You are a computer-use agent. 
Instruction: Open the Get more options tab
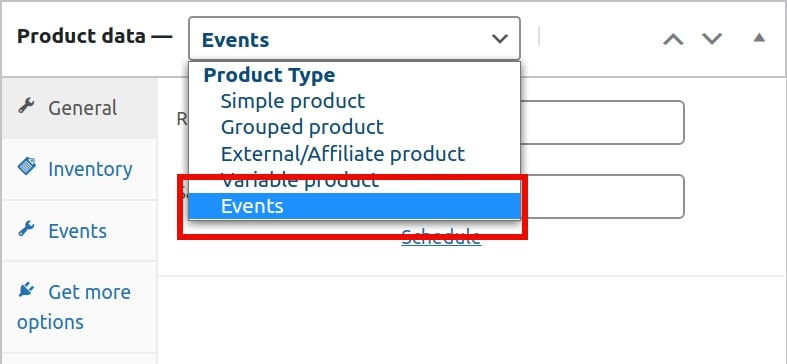click(x=79, y=307)
